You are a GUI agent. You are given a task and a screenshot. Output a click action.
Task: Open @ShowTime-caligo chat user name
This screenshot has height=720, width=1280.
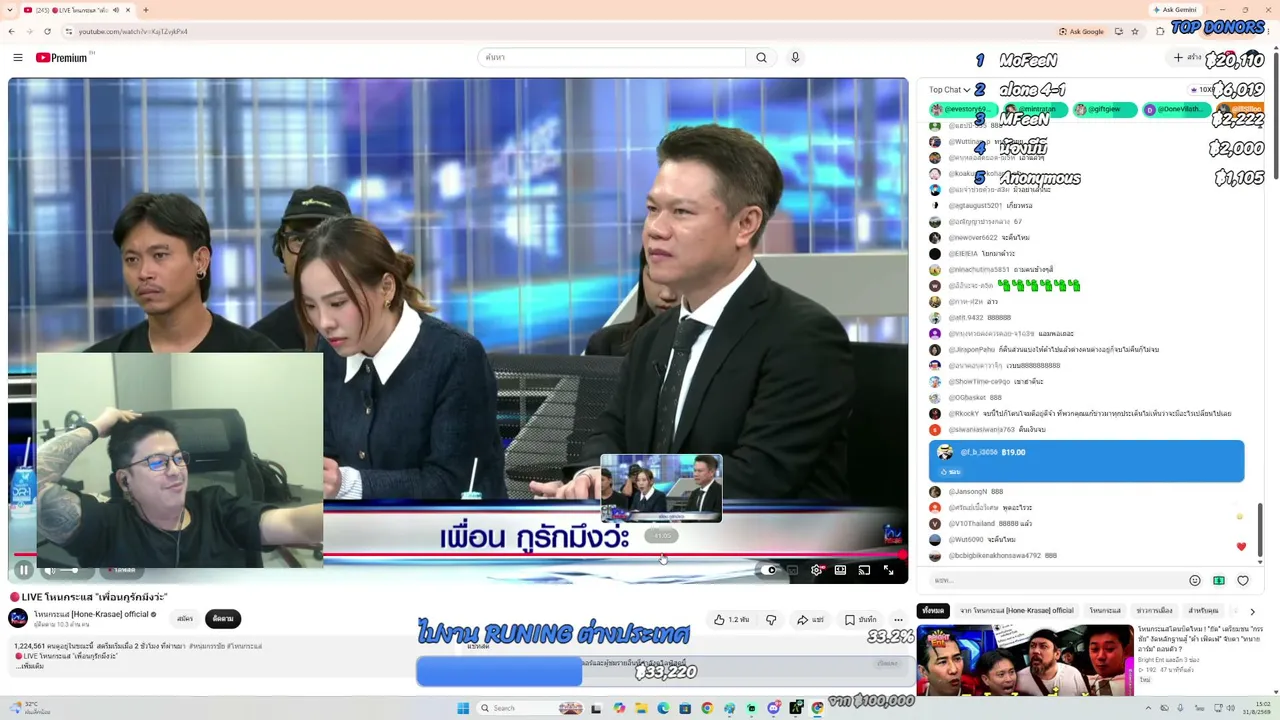click(x=981, y=382)
